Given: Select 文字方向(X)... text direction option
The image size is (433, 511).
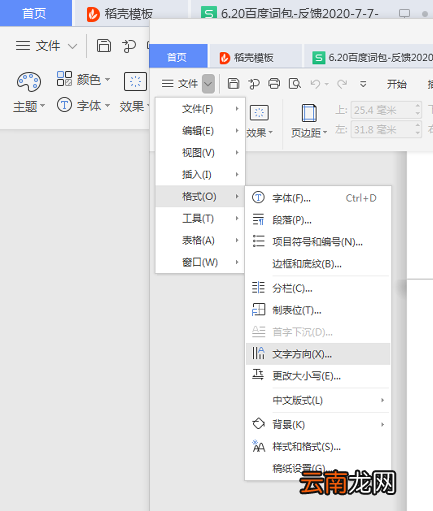Looking at the screenshot, I should point(318,354).
